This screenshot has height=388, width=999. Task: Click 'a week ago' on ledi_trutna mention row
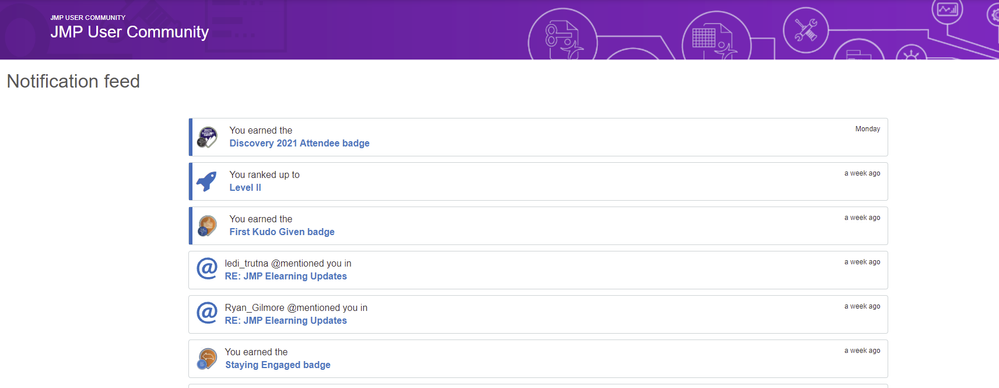pyautogui.click(x=863, y=262)
